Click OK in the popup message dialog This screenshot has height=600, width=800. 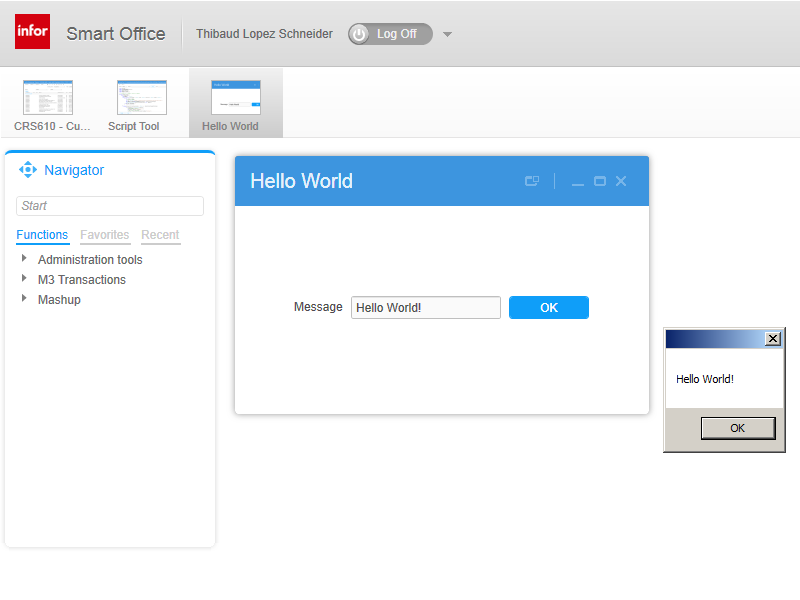pyautogui.click(x=737, y=428)
